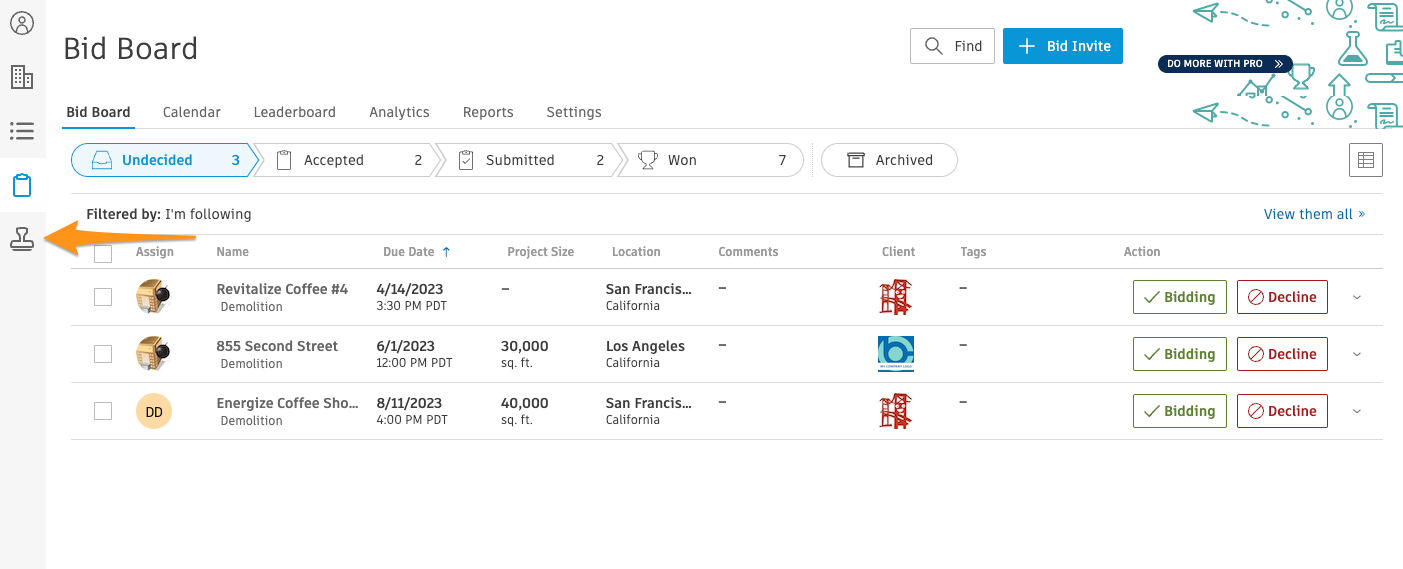Select the Revitalize Coffee #4 checkbox
Viewport: 1403px width, 569px height.
103,297
